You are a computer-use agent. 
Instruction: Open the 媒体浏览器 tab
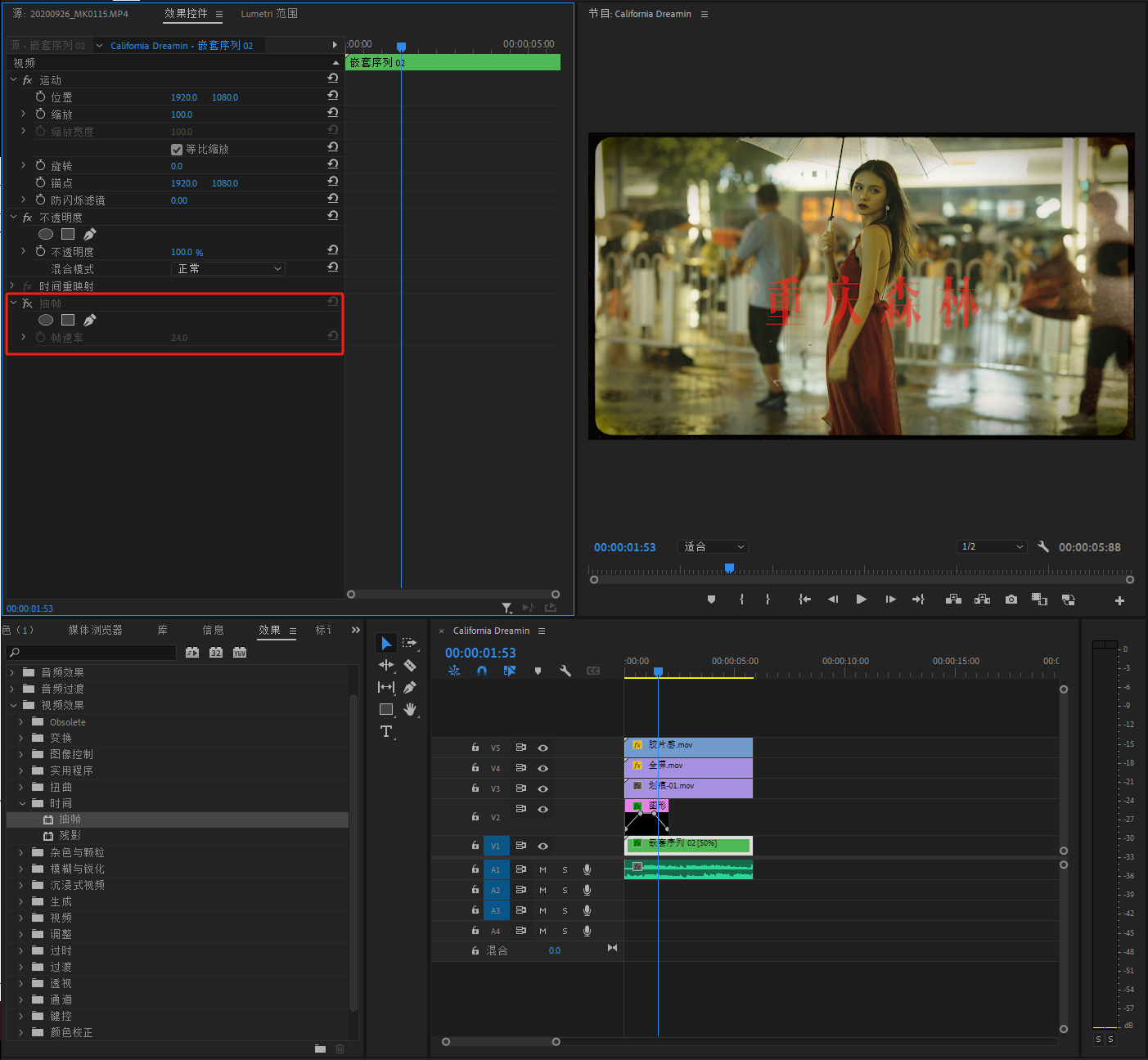(95, 630)
